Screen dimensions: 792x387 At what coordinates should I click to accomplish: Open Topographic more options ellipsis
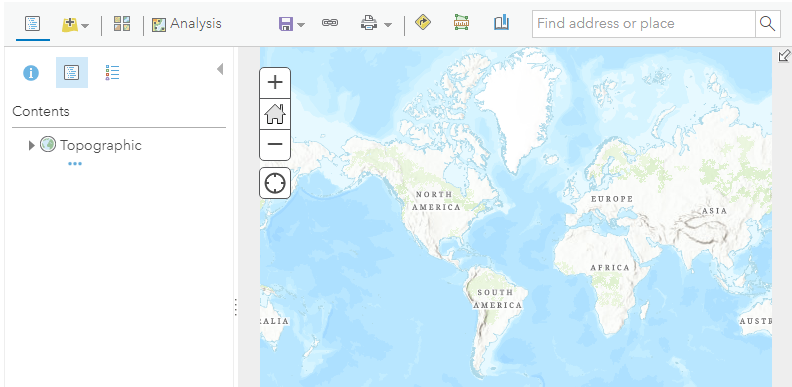point(75,164)
